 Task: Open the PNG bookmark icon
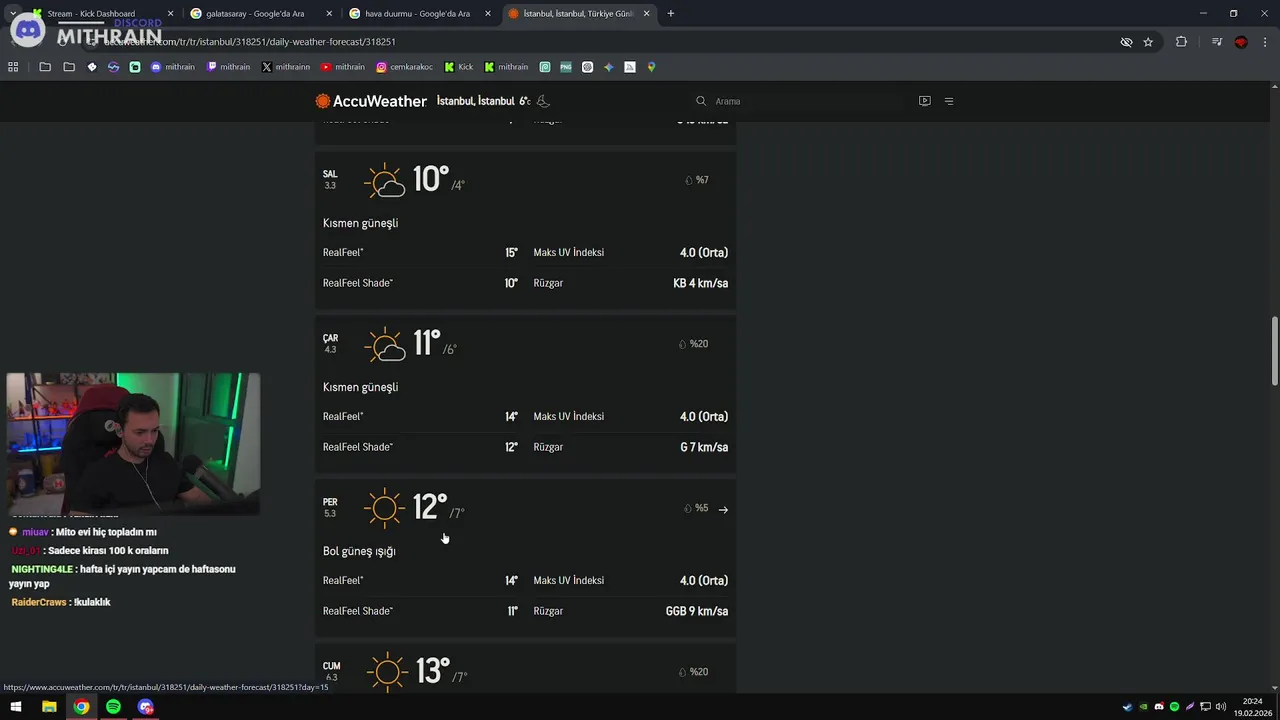coord(566,67)
